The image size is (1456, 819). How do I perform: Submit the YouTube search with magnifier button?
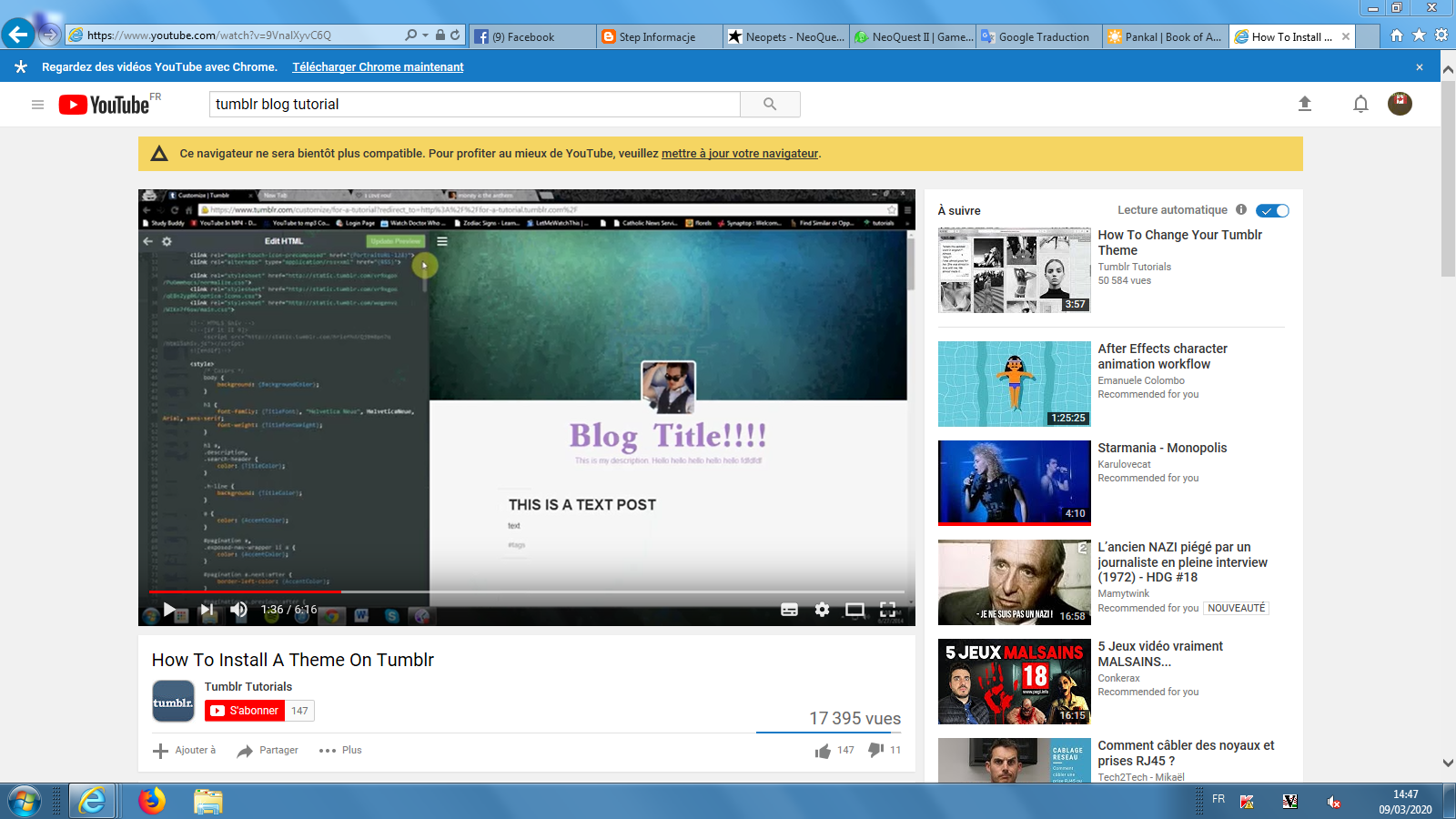[x=770, y=104]
